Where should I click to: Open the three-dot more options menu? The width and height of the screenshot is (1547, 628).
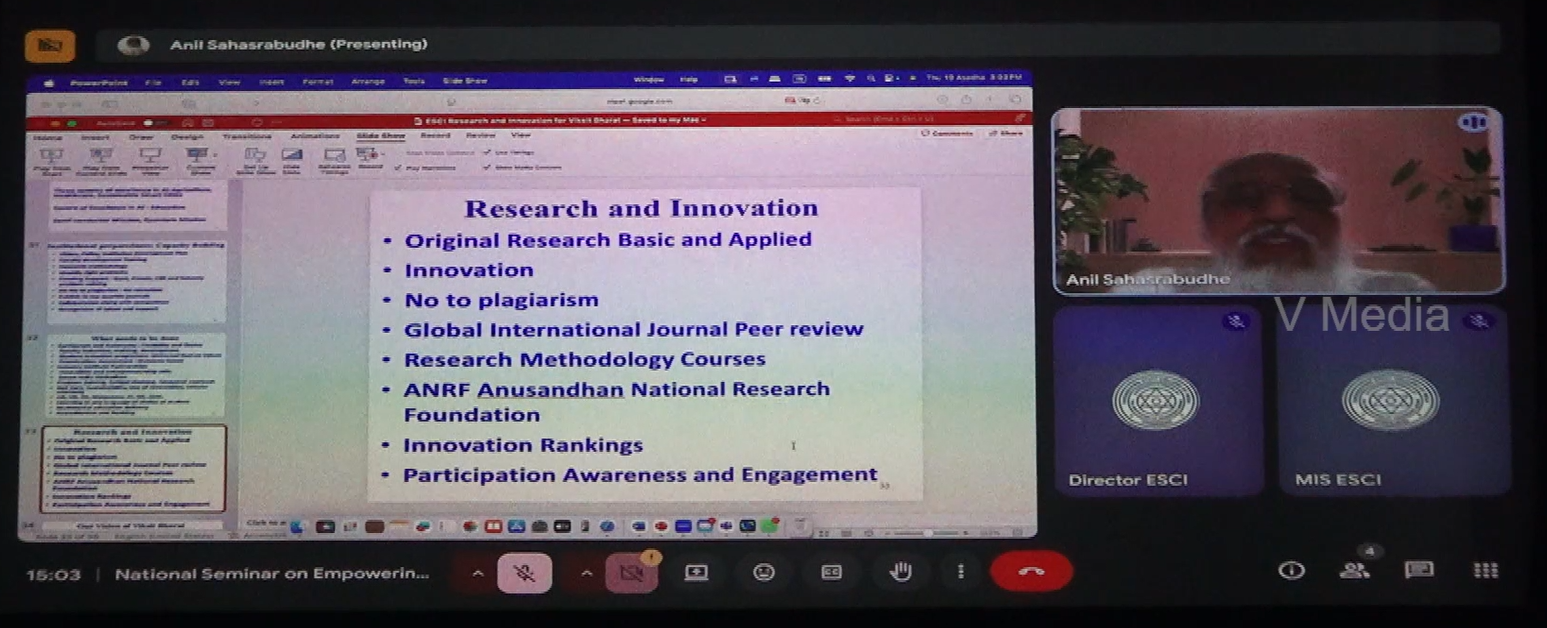(960, 571)
